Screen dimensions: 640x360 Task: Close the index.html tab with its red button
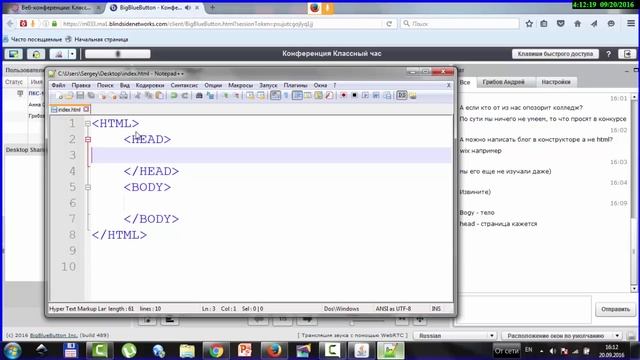(86, 109)
